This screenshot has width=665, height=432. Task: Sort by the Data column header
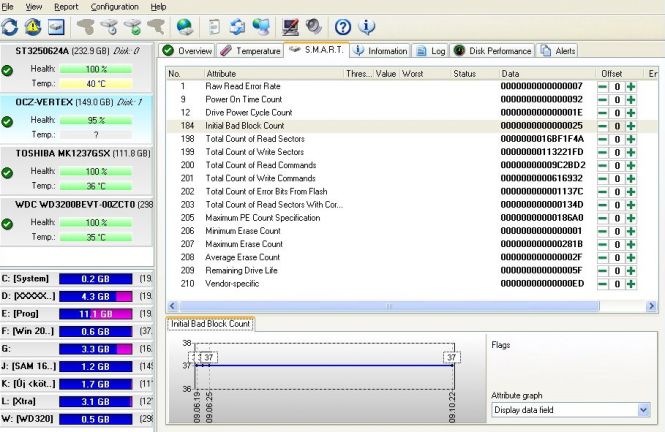[547, 73]
